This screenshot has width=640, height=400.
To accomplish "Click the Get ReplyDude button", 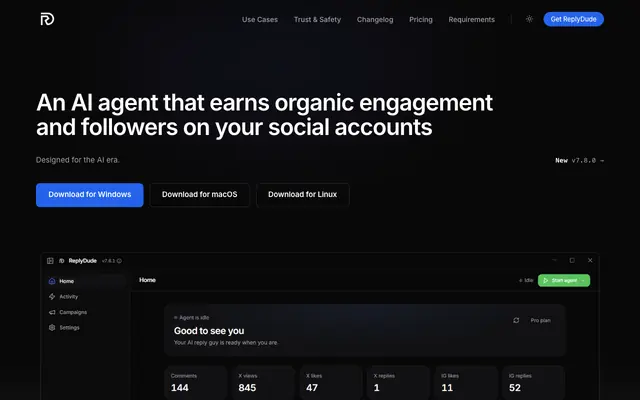I will coord(573,19).
